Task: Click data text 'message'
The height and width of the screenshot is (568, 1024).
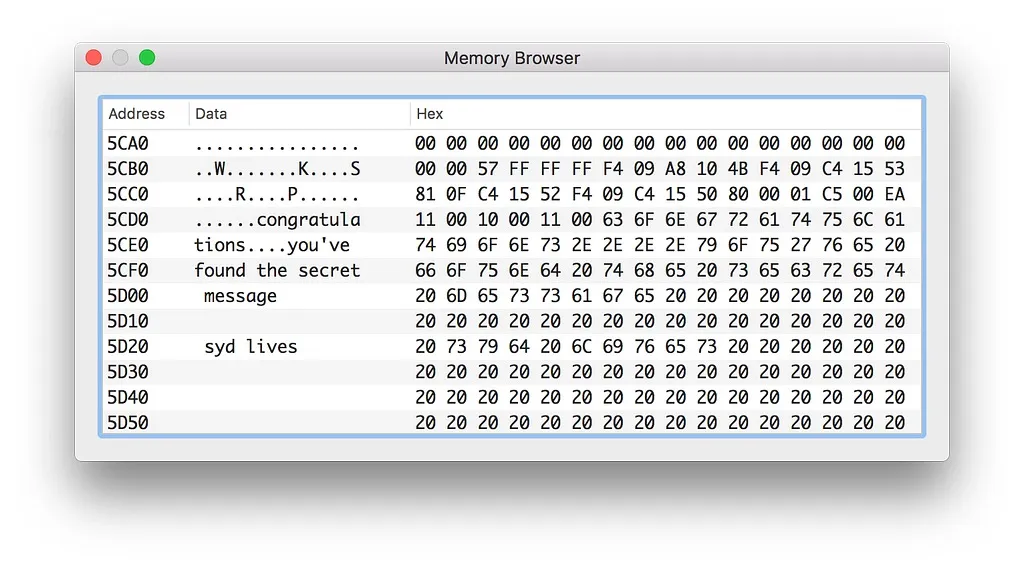Action: [x=240, y=296]
